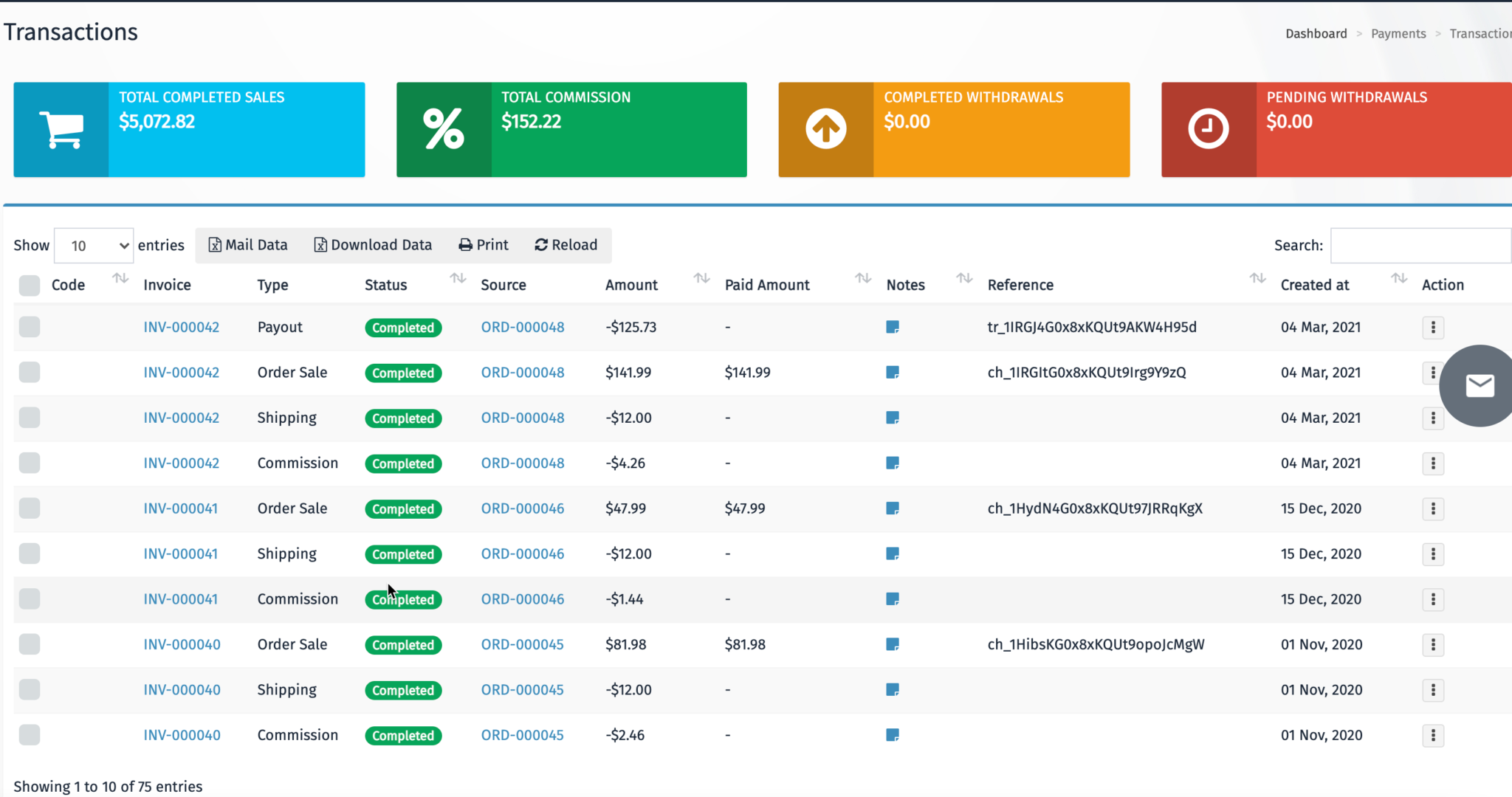Sort the table by Status column
The width and height of the screenshot is (1512, 797).
click(458, 279)
